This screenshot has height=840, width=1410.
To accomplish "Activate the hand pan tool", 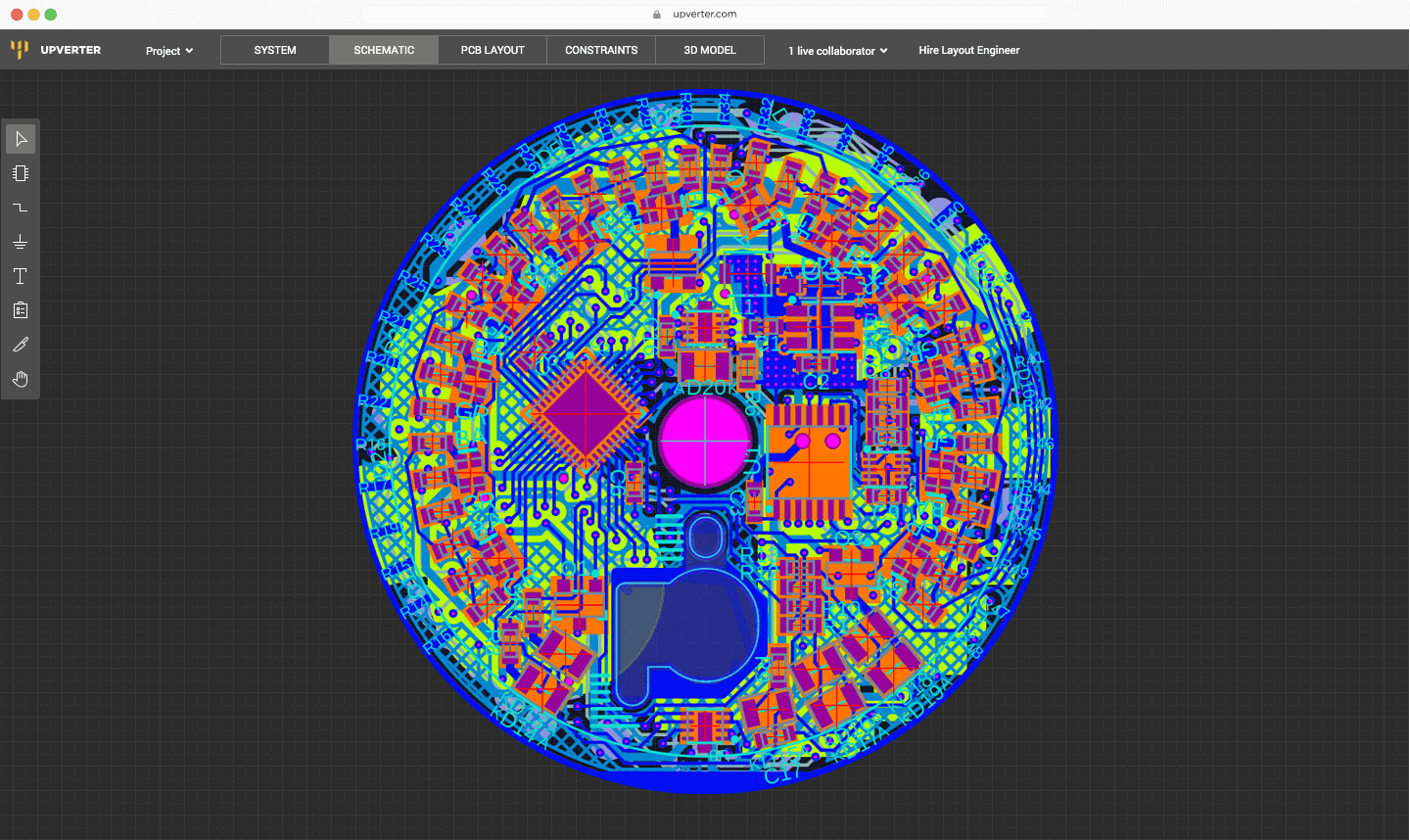I will point(20,379).
